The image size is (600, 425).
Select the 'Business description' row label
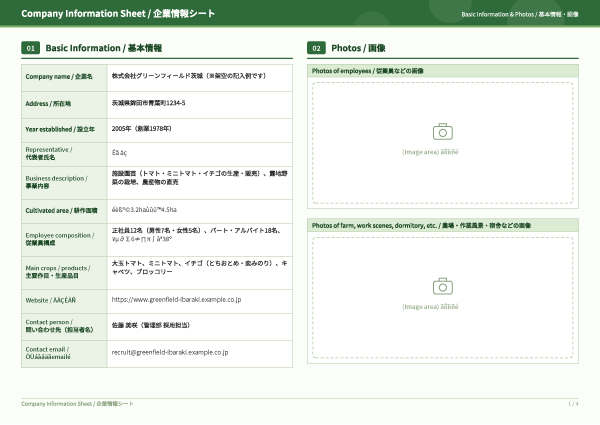click(57, 182)
